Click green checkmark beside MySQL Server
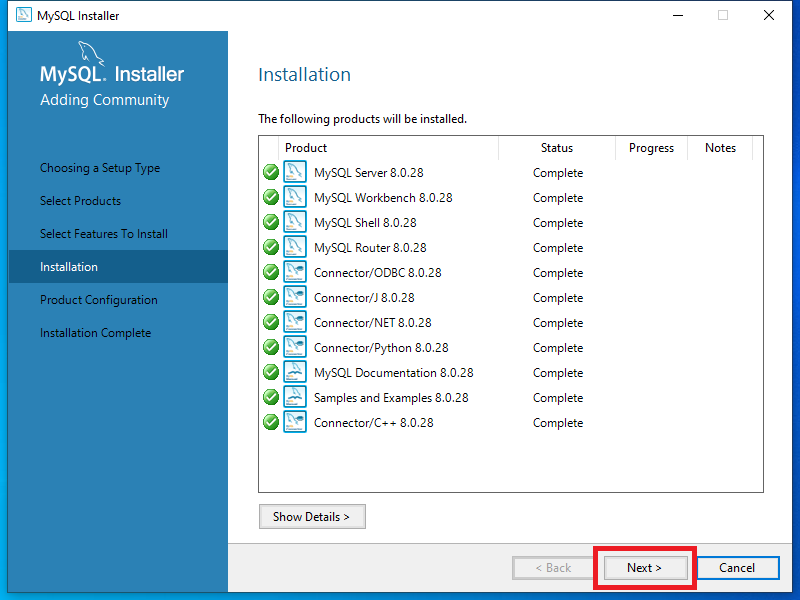Viewport: 800px width, 600px height. pyautogui.click(x=271, y=172)
